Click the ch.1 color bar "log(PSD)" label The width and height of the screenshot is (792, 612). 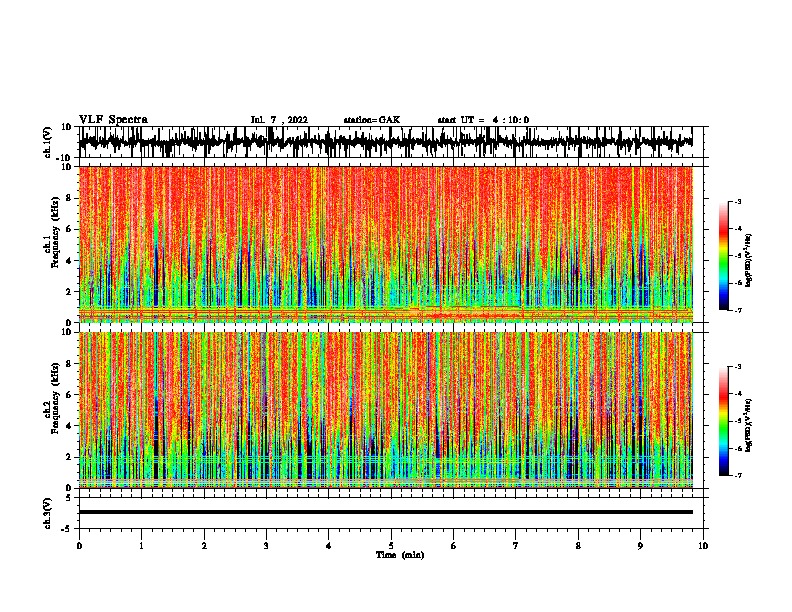(x=749, y=261)
